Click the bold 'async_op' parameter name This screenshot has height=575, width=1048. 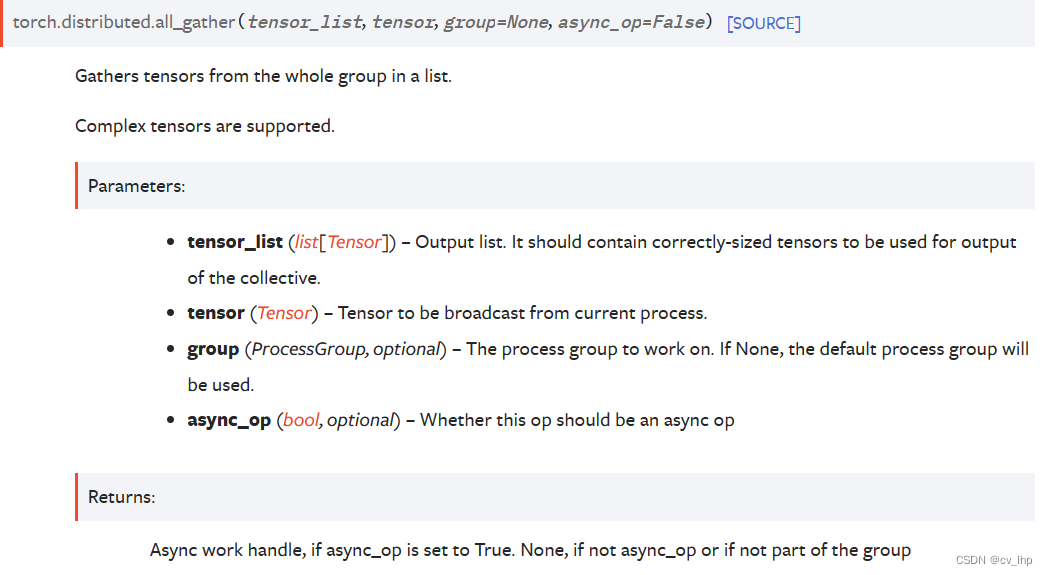(229, 420)
